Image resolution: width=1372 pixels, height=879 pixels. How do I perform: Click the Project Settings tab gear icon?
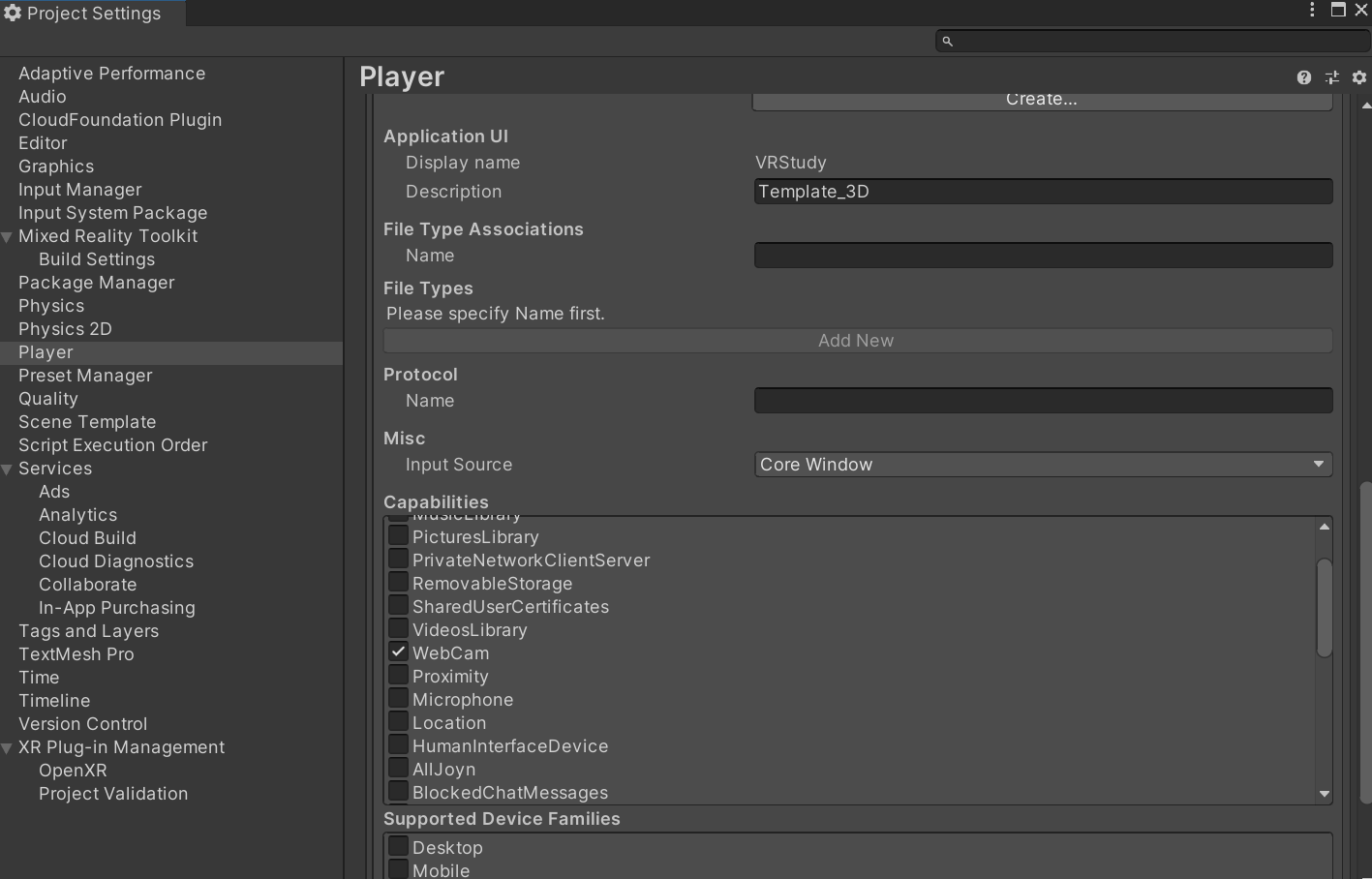[13, 13]
